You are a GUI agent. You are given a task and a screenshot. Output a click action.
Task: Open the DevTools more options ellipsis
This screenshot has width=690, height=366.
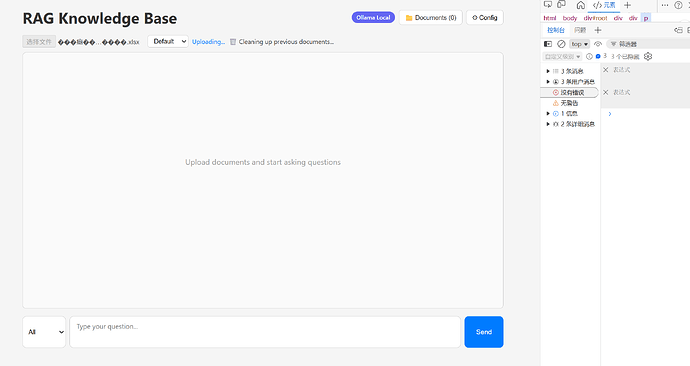pos(665,5)
